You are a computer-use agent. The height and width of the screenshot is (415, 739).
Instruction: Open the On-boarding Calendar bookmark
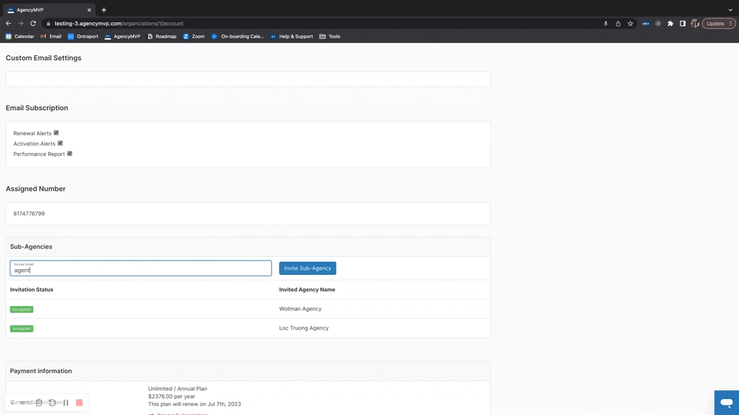[238, 36]
